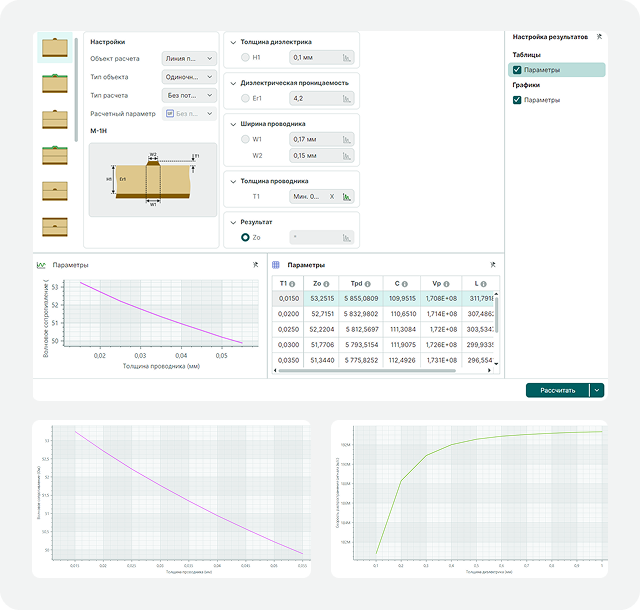The height and width of the screenshot is (610, 640).
Task: Click the chart icon in the Er1 field
Action: (347, 99)
